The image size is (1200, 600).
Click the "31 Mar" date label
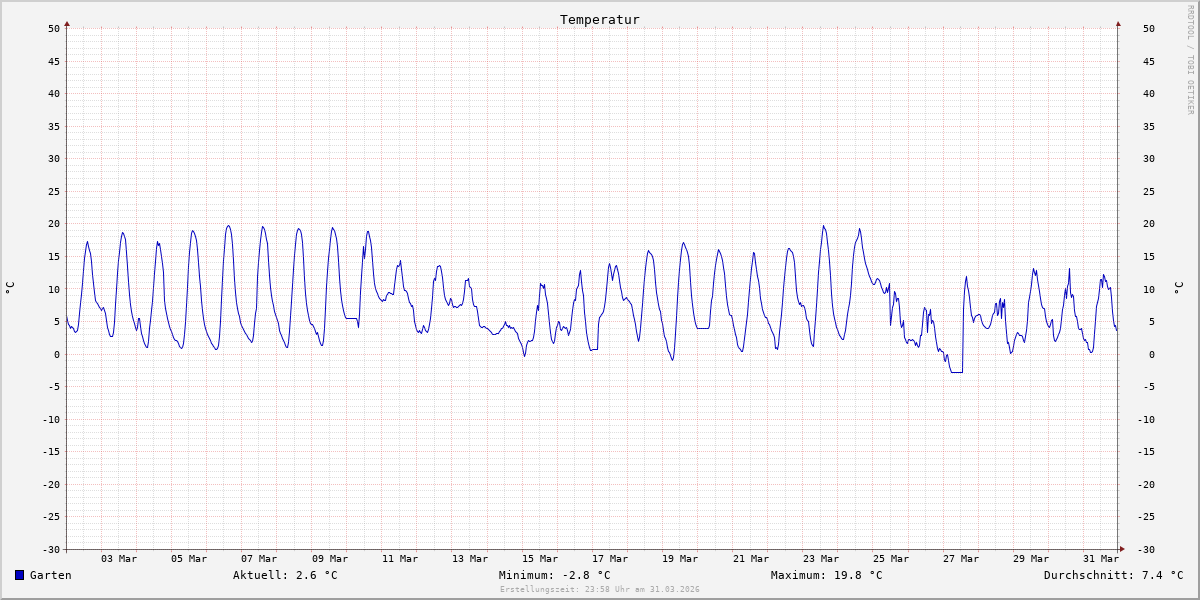pos(1101,559)
